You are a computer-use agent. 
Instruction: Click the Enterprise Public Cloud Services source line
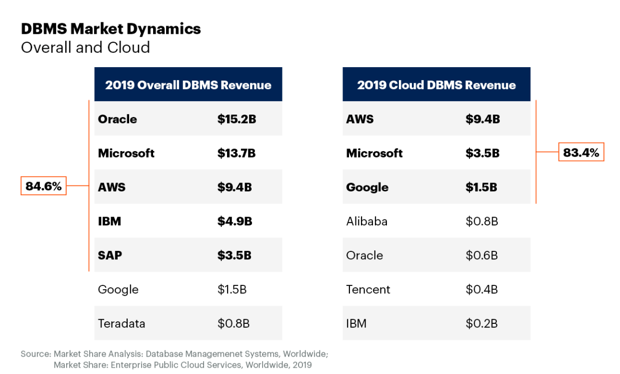[x=183, y=365]
